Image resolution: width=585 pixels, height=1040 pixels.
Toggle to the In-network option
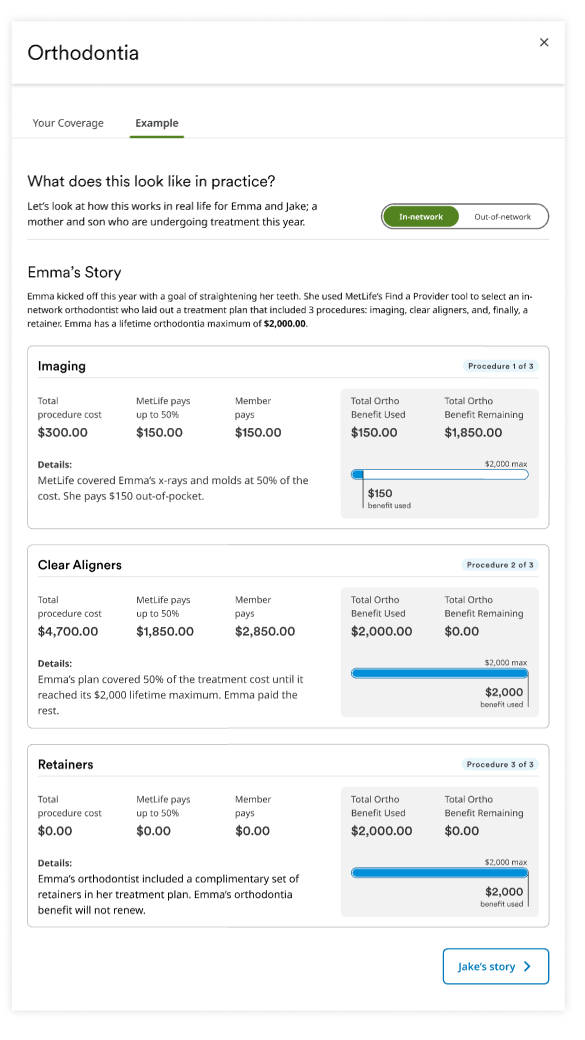click(421, 217)
